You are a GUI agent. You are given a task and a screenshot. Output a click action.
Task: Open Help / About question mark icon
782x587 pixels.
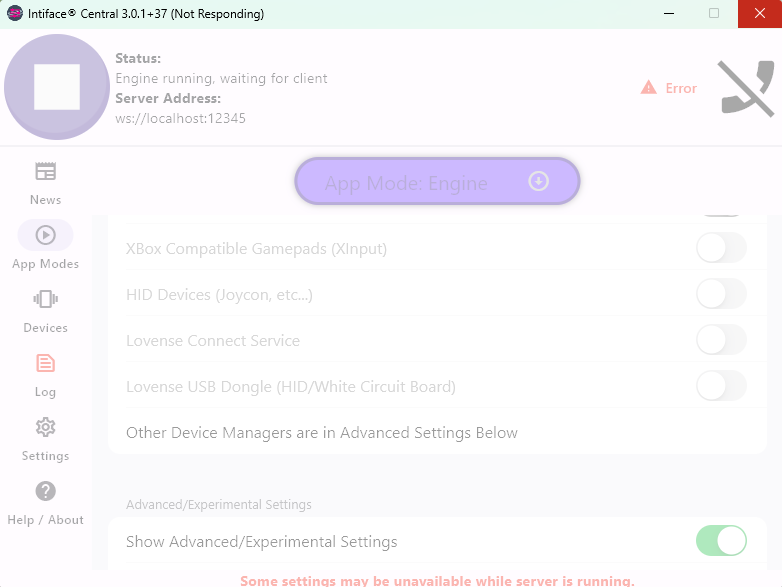45,491
